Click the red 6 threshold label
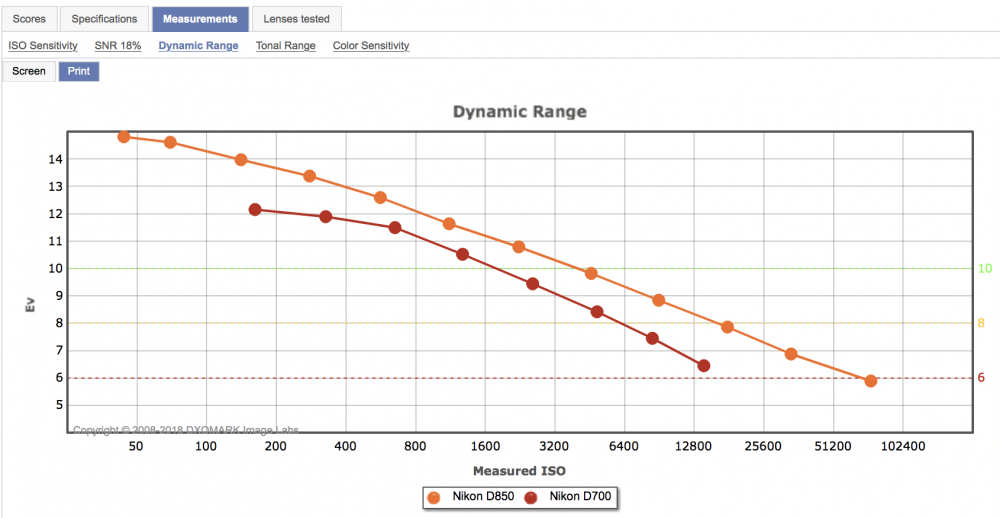 [982, 378]
